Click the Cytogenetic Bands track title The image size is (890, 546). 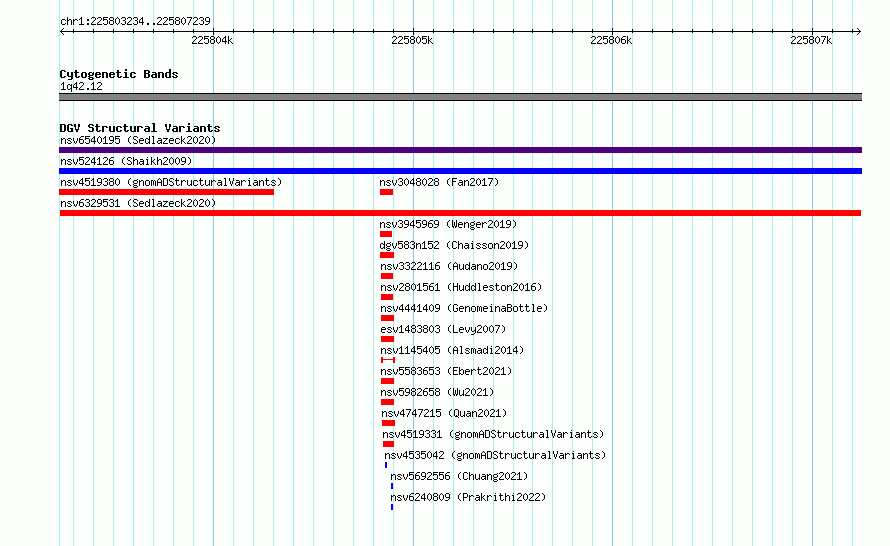click(119, 74)
